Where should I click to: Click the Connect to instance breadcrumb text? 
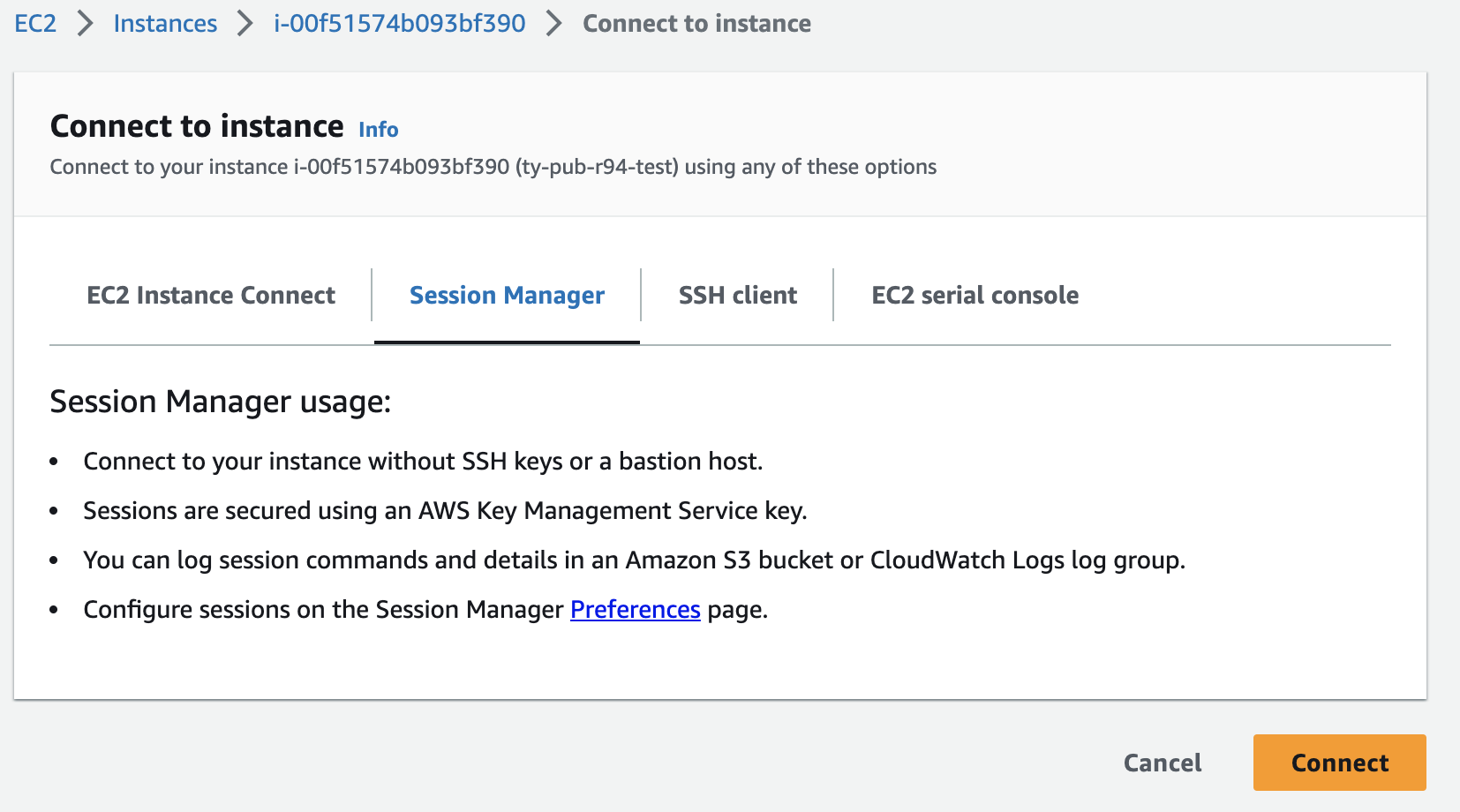696,23
